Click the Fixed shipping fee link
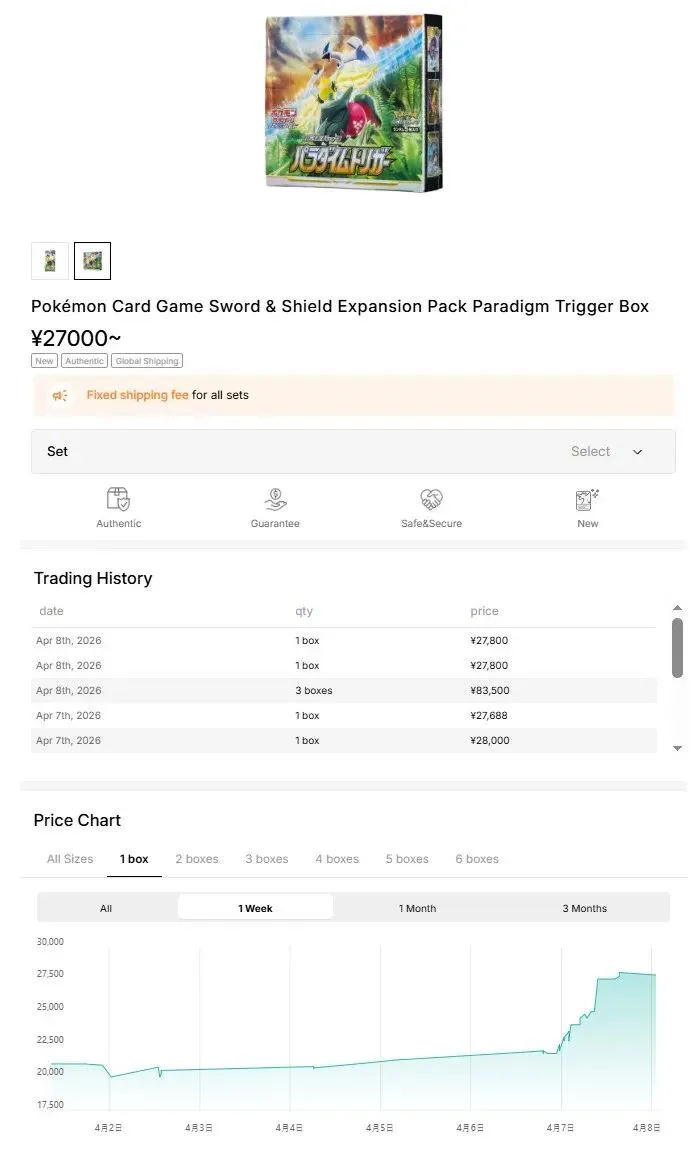The image size is (700, 1158). (x=137, y=395)
